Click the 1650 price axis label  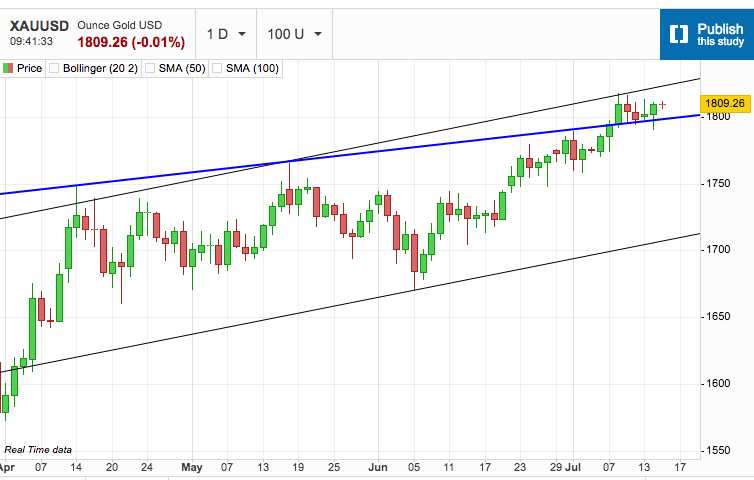tap(718, 316)
